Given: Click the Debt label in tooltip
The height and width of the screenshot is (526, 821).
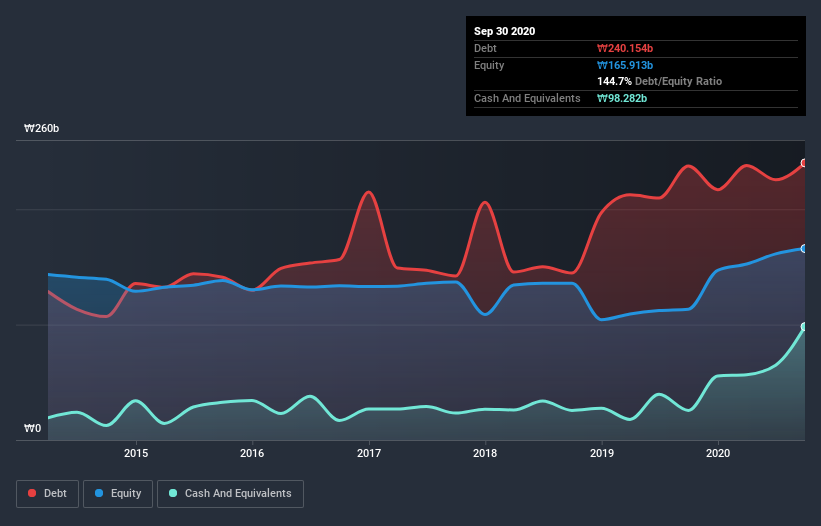Looking at the screenshot, I should pyautogui.click(x=485, y=49).
